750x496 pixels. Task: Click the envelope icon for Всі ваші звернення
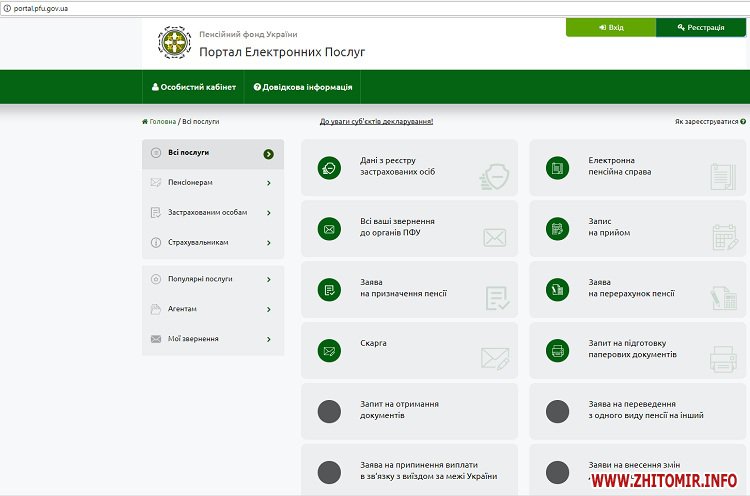(x=328, y=230)
